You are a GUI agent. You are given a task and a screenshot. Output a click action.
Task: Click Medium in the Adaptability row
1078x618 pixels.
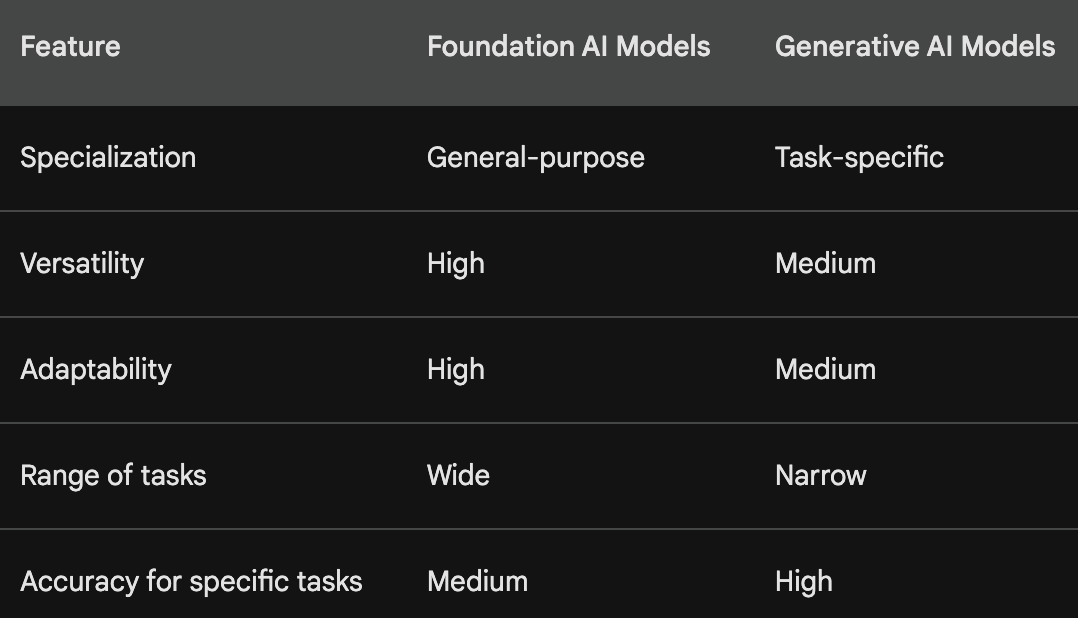[826, 370]
